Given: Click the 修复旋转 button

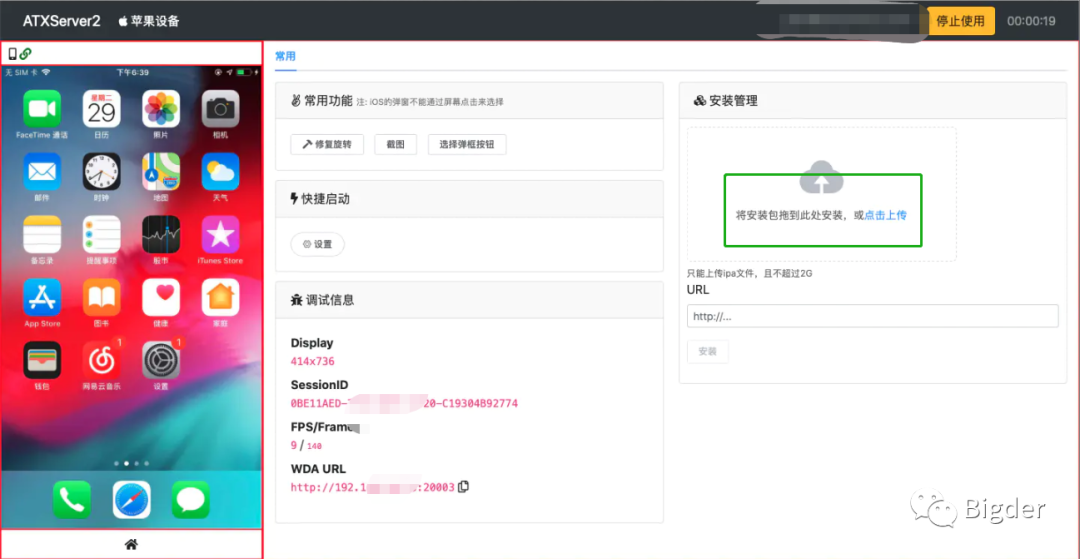Looking at the screenshot, I should (x=327, y=145).
